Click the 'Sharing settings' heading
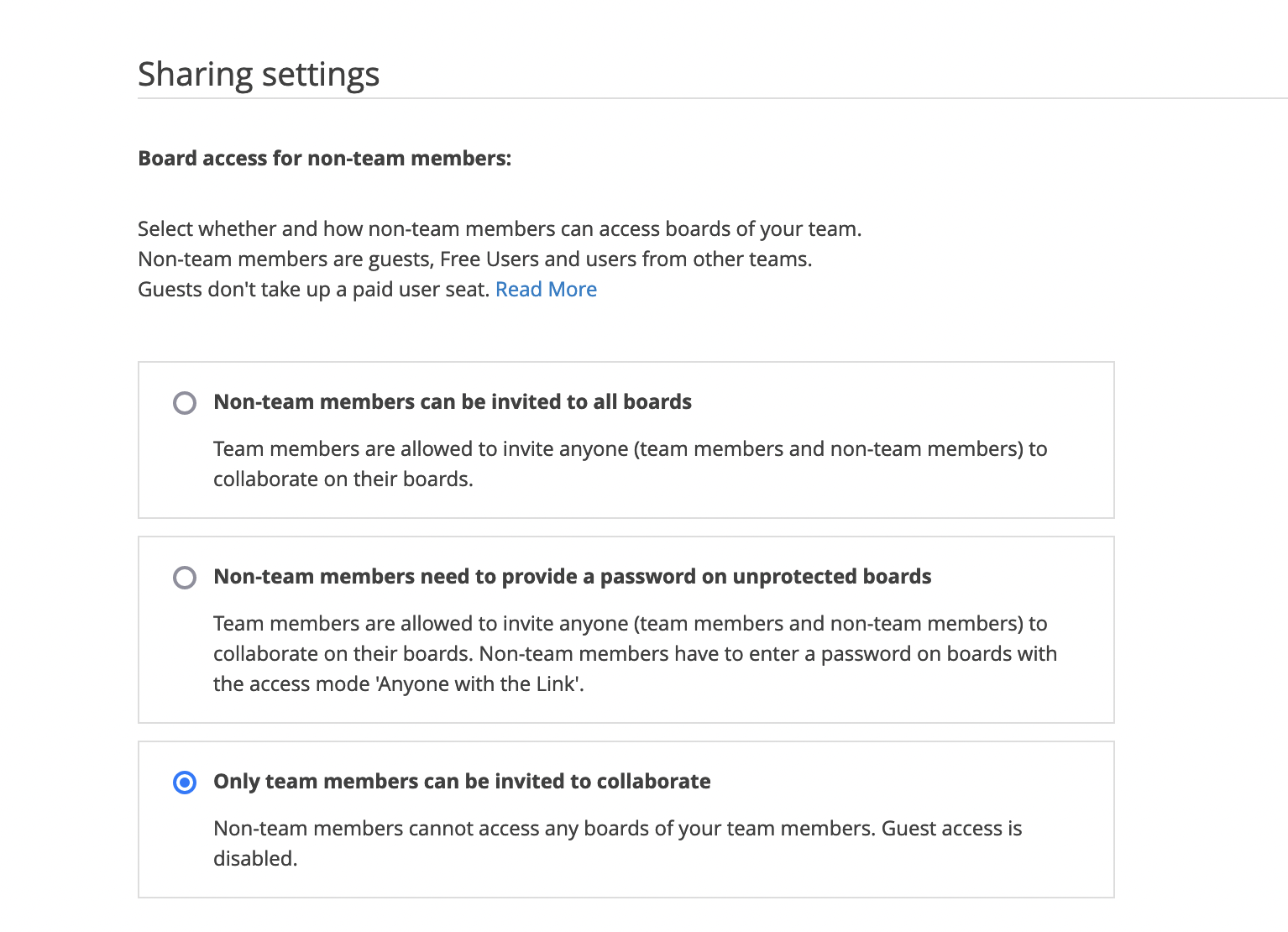The height and width of the screenshot is (932, 1288). click(259, 74)
